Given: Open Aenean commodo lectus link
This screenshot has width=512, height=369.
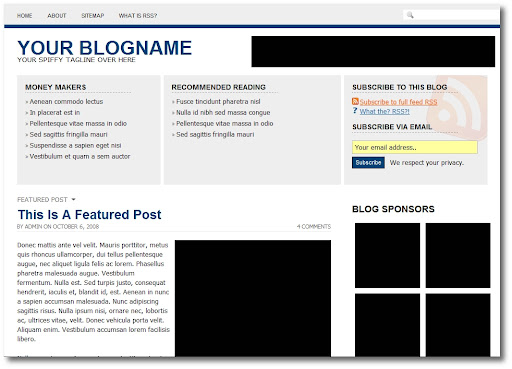Looking at the screenshot, I should click(x=66, y=101).
